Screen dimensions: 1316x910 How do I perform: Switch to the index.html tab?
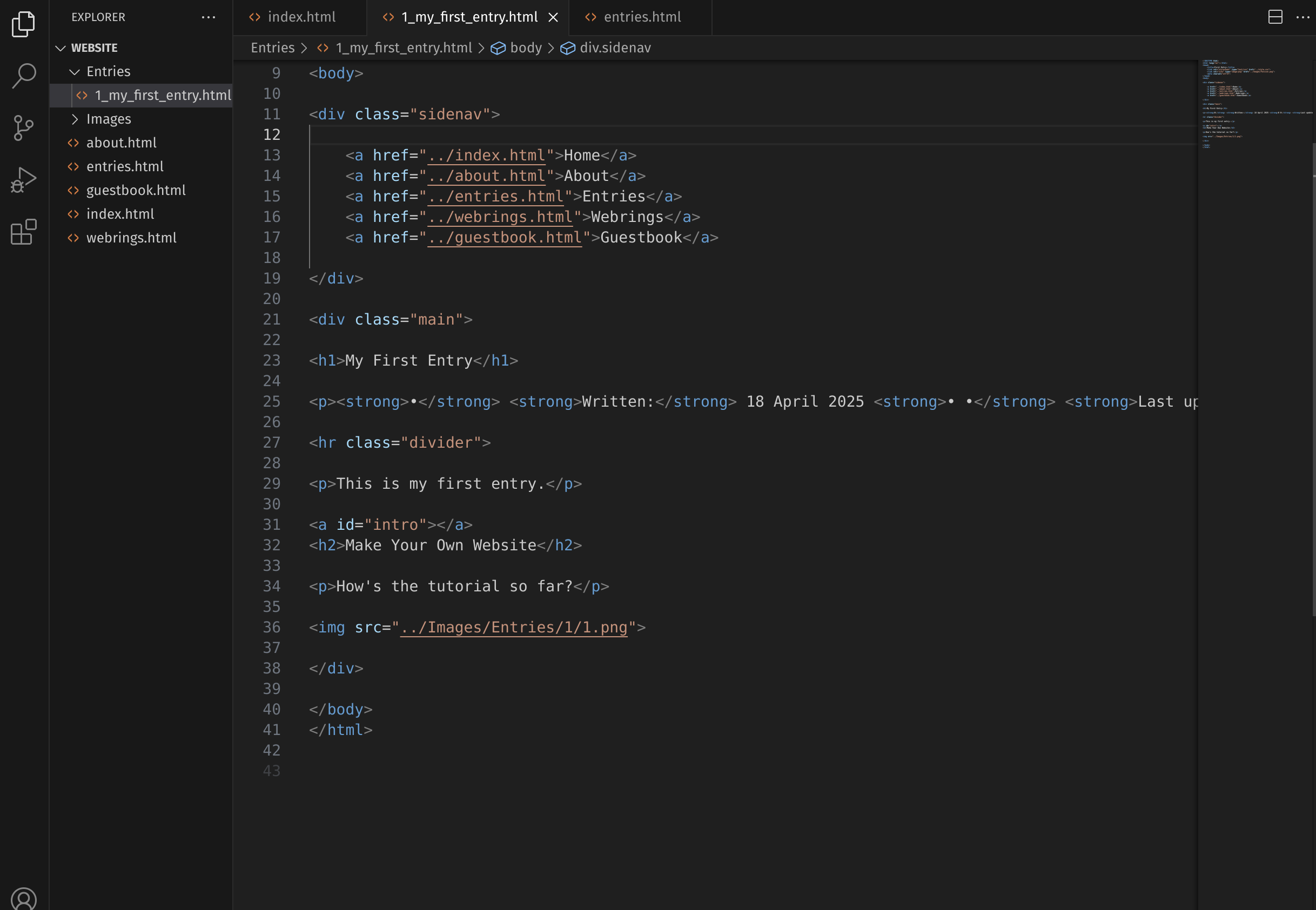click(301, 17)
